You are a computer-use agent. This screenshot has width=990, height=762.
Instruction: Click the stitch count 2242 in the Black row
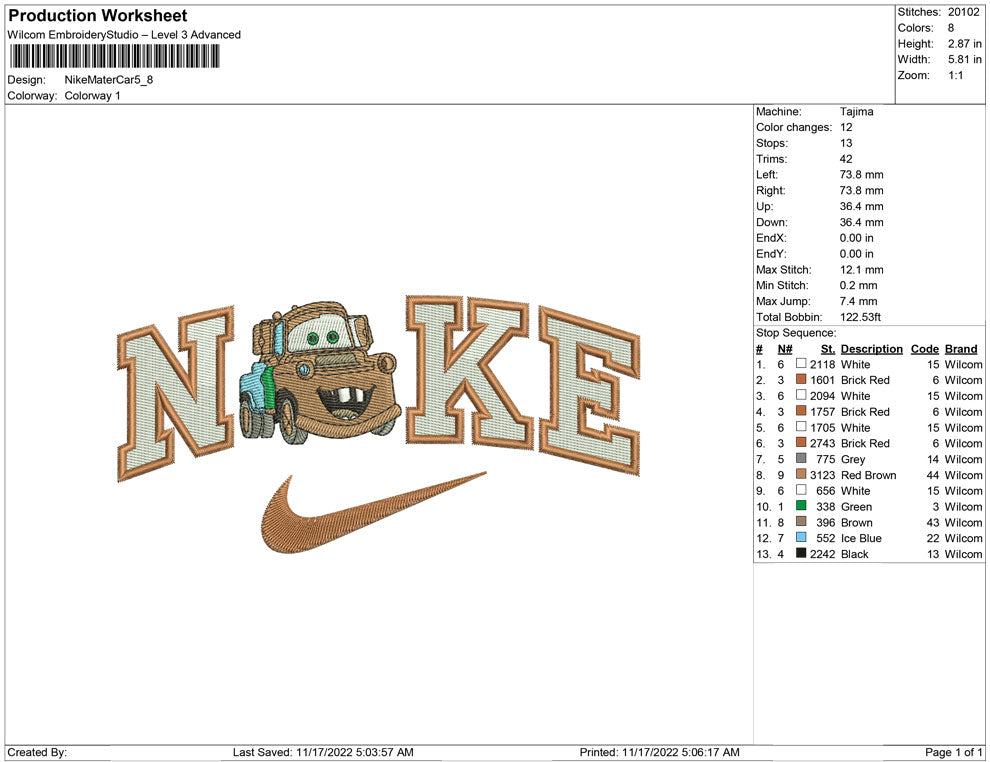coord(822,554)
